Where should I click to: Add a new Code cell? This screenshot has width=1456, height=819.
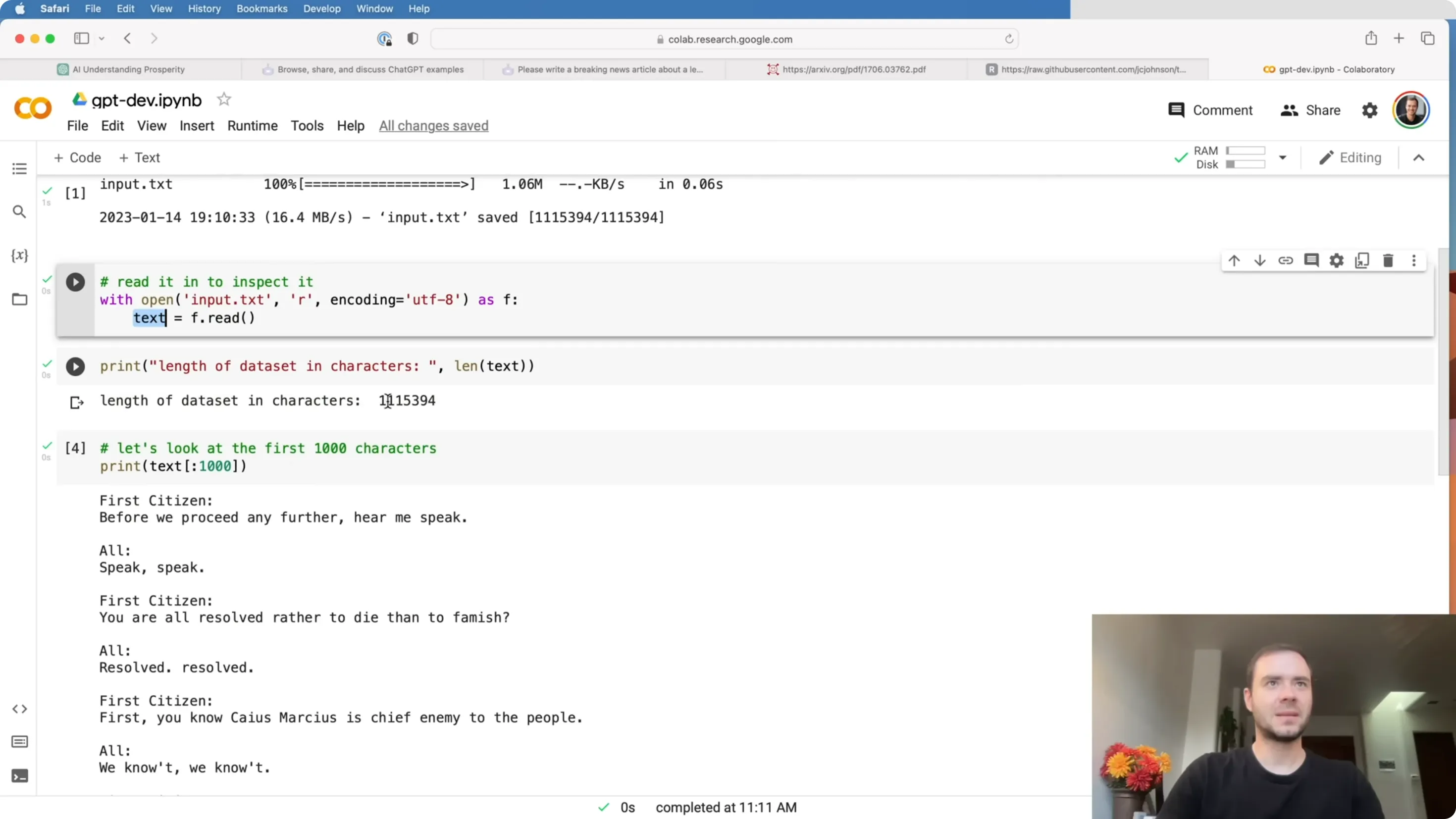pos(77,157)
